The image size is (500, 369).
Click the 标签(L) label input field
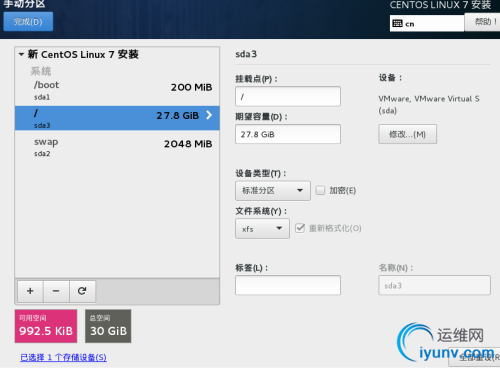pyautogui.click(x=288, y=285)
